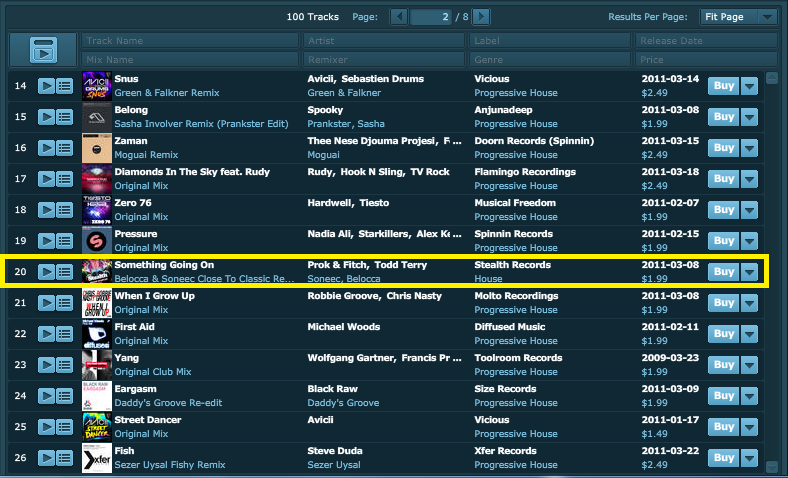Expand buy options for Zero 76
Image resolution: width=788 pixels, height=478 pixels.
pos(749,210)
